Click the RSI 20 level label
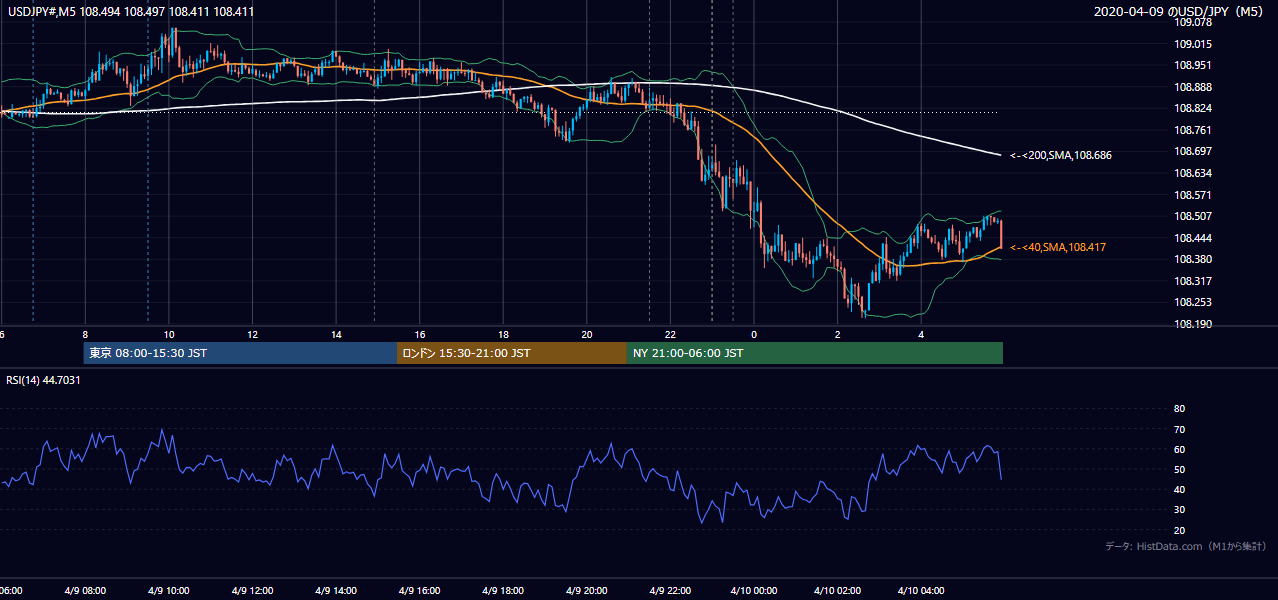The height and width of the screenshot is (600, 1278). pos(1179,530)
